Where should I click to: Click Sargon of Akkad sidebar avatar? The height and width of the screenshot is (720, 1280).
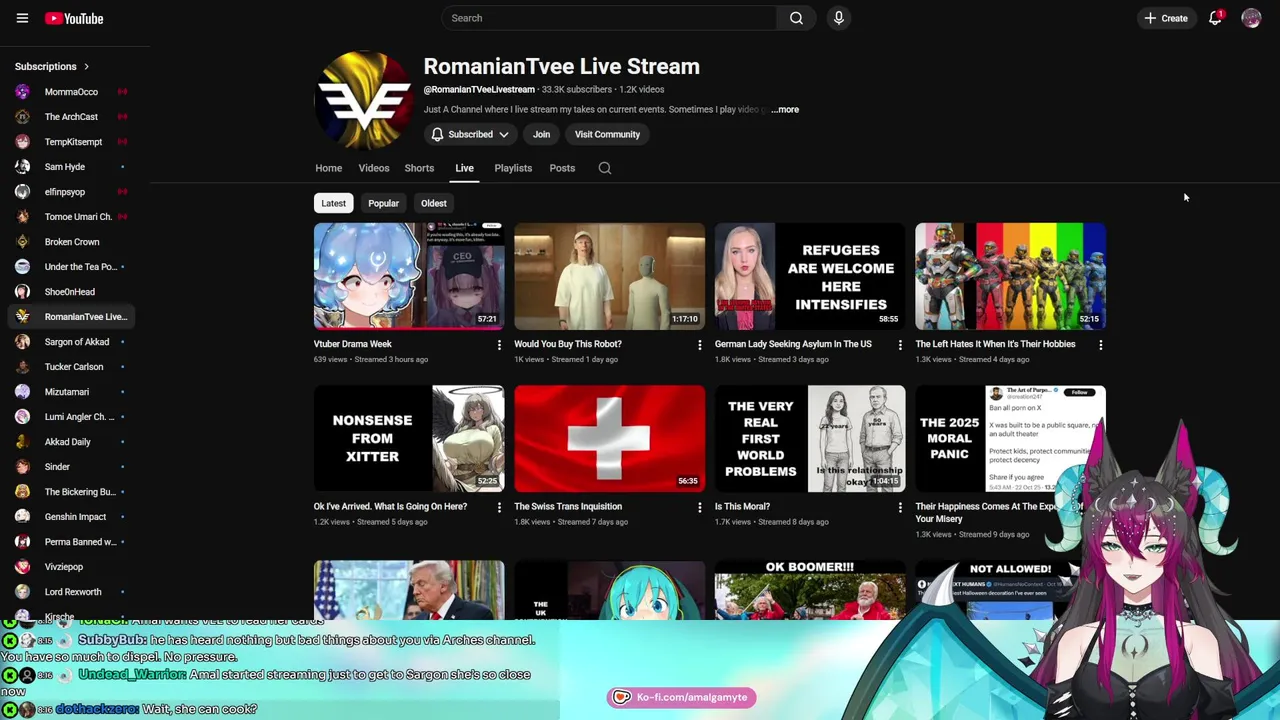22,342
